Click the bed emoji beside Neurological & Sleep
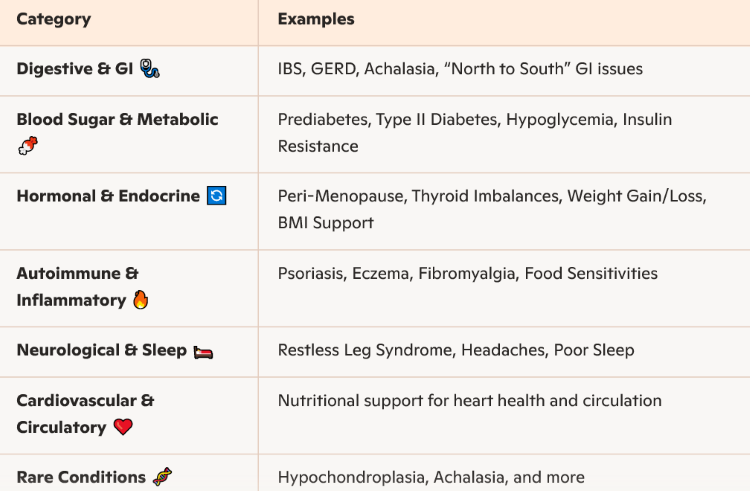750x491 pixels. (203, 352)
